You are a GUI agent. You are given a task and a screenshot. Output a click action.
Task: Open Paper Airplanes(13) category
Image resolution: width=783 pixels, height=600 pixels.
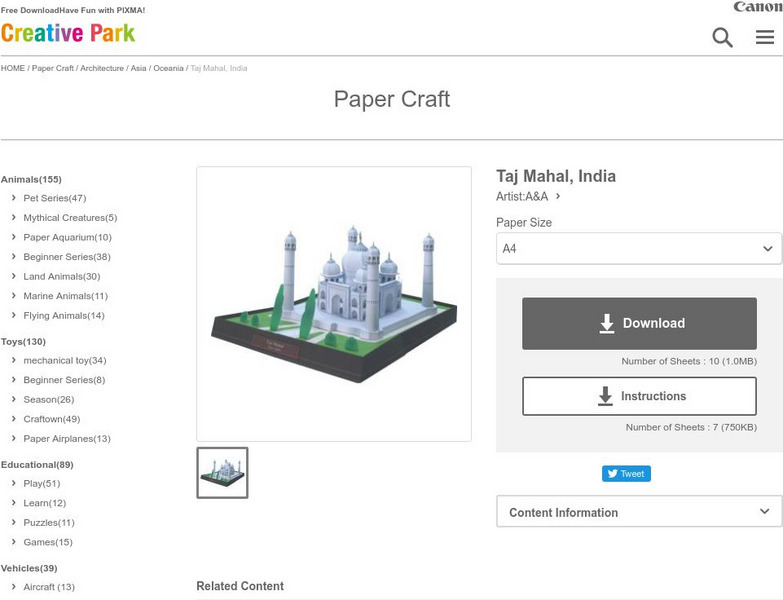[67, 438]
